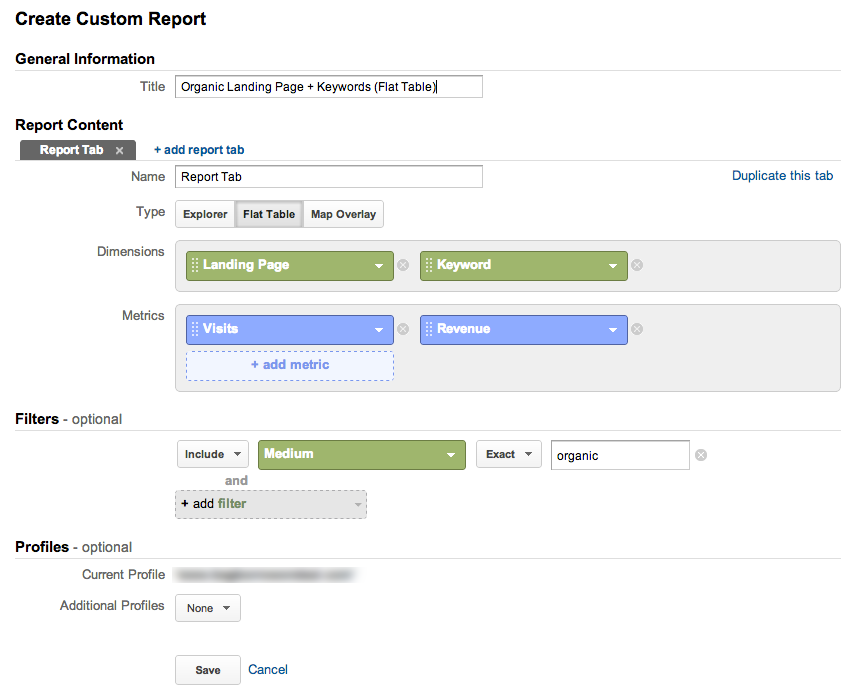849x693 pixels.
Task: Remove the Keyword dimension with its x icon
Action: (x=637, y=266)
